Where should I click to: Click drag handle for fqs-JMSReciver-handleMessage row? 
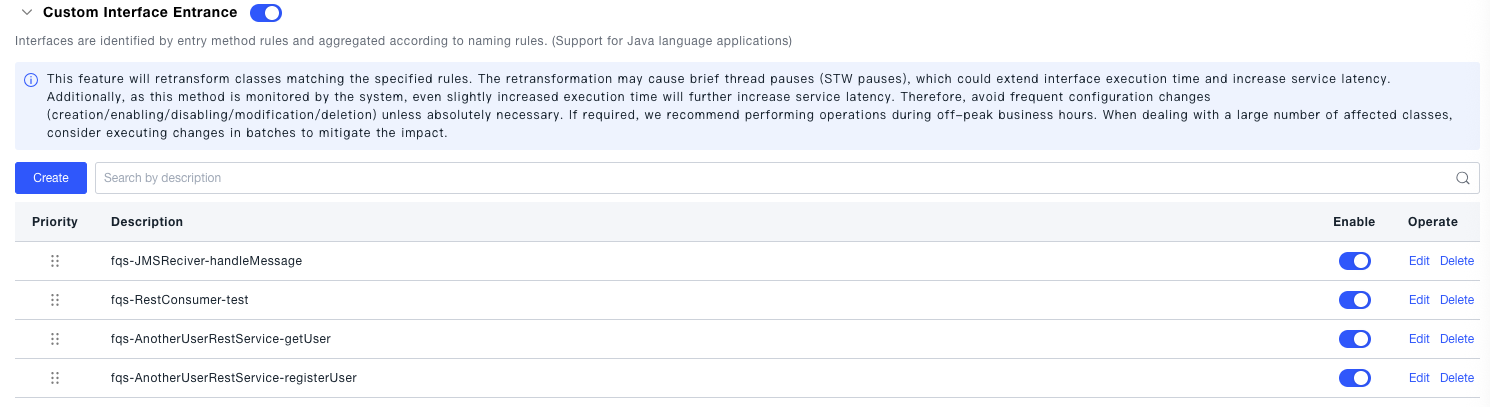(55, 261)
